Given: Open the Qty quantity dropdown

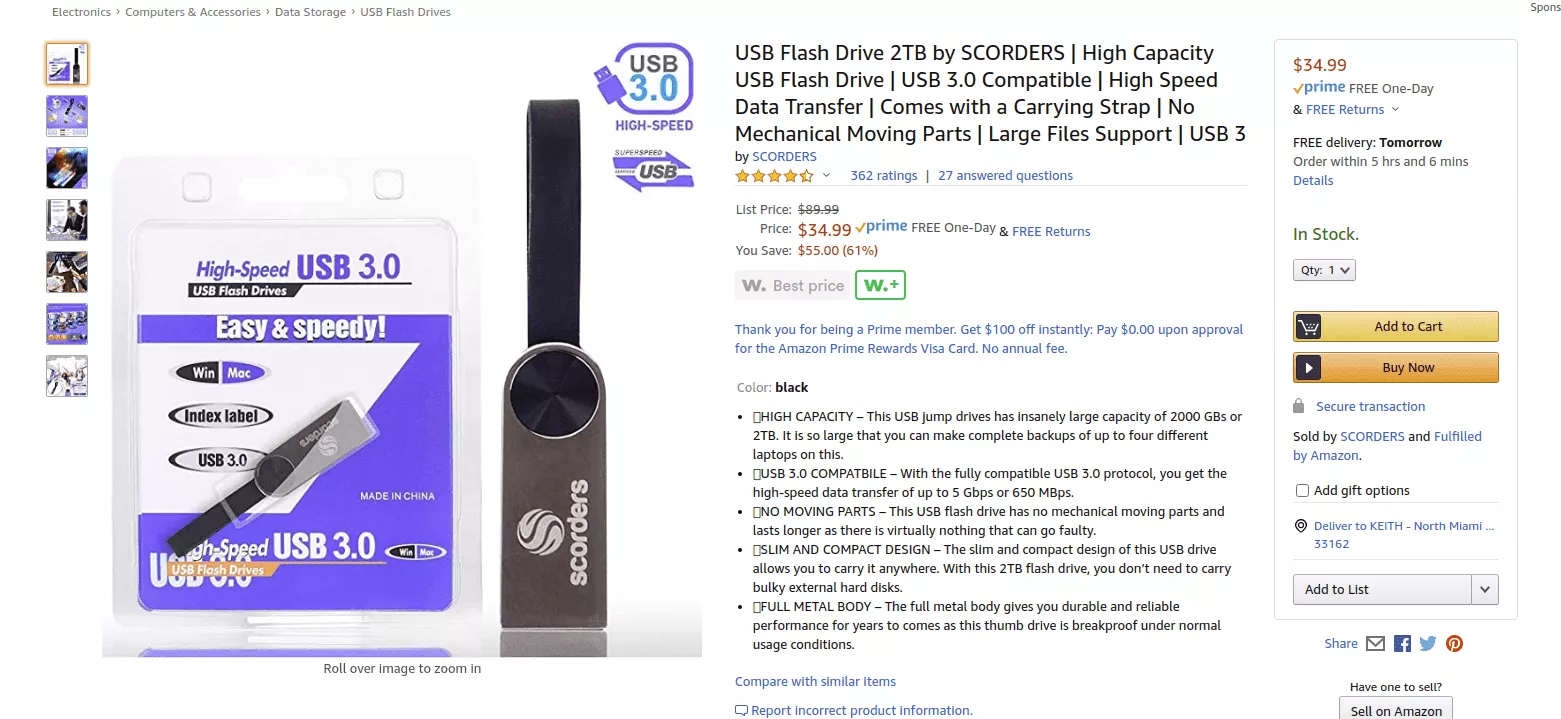Looking at the screenshot, I should coord(1324,270).
